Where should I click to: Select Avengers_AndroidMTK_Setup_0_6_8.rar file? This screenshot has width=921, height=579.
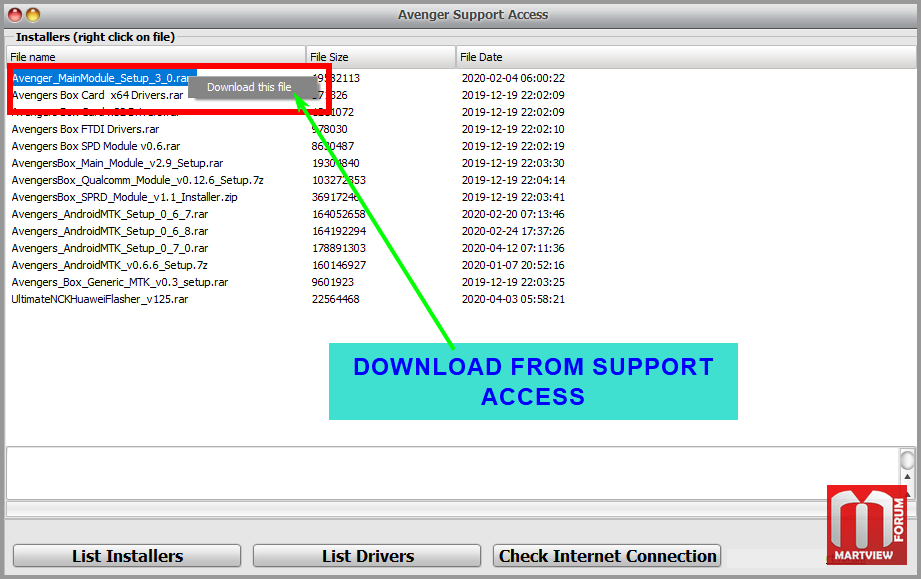[x=110, y=231]
